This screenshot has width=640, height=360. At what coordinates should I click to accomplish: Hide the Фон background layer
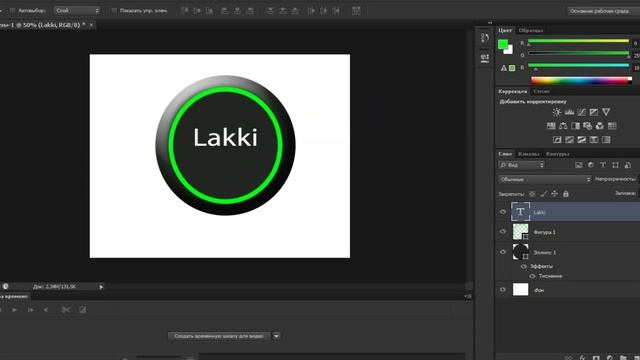(x=503, y=289)
